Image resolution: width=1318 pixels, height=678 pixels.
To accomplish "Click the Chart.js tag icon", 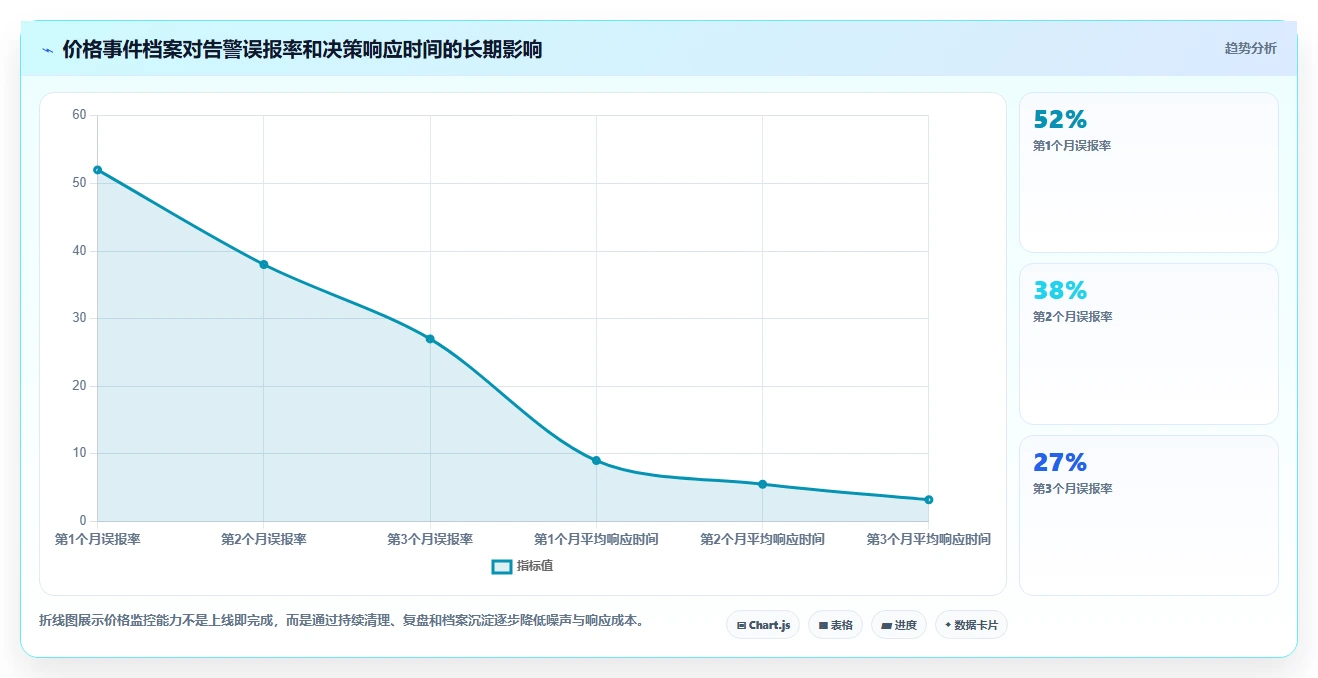I will 741,625.
